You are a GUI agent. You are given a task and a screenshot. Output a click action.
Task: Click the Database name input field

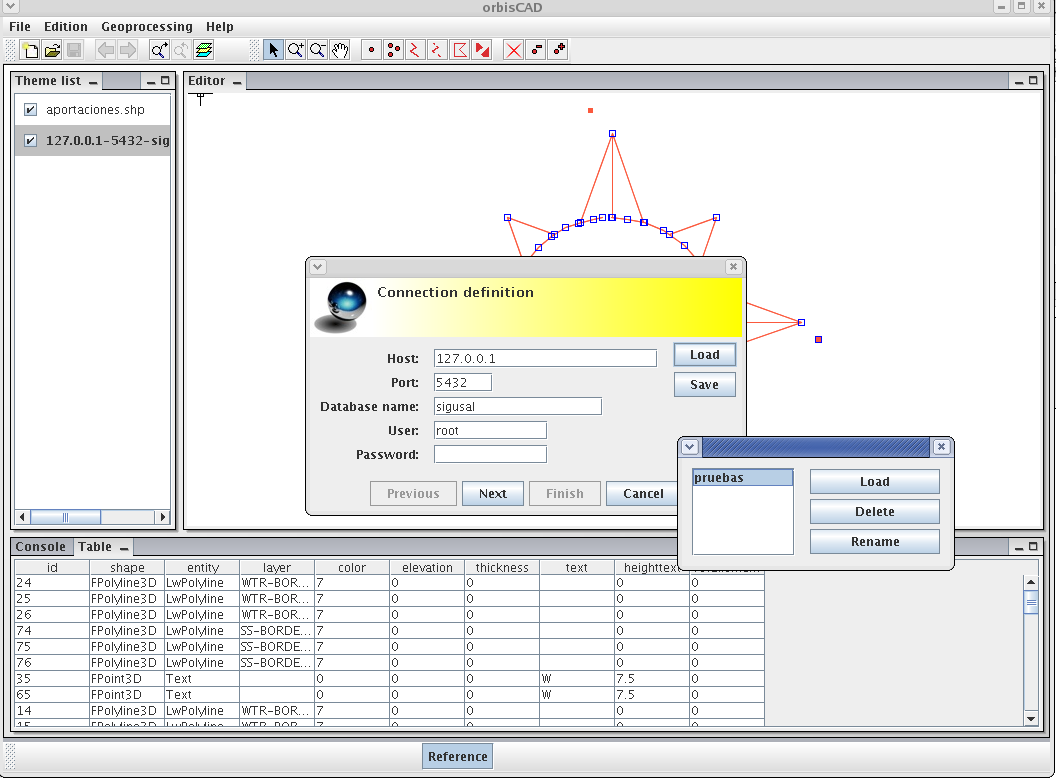[518, 406]
